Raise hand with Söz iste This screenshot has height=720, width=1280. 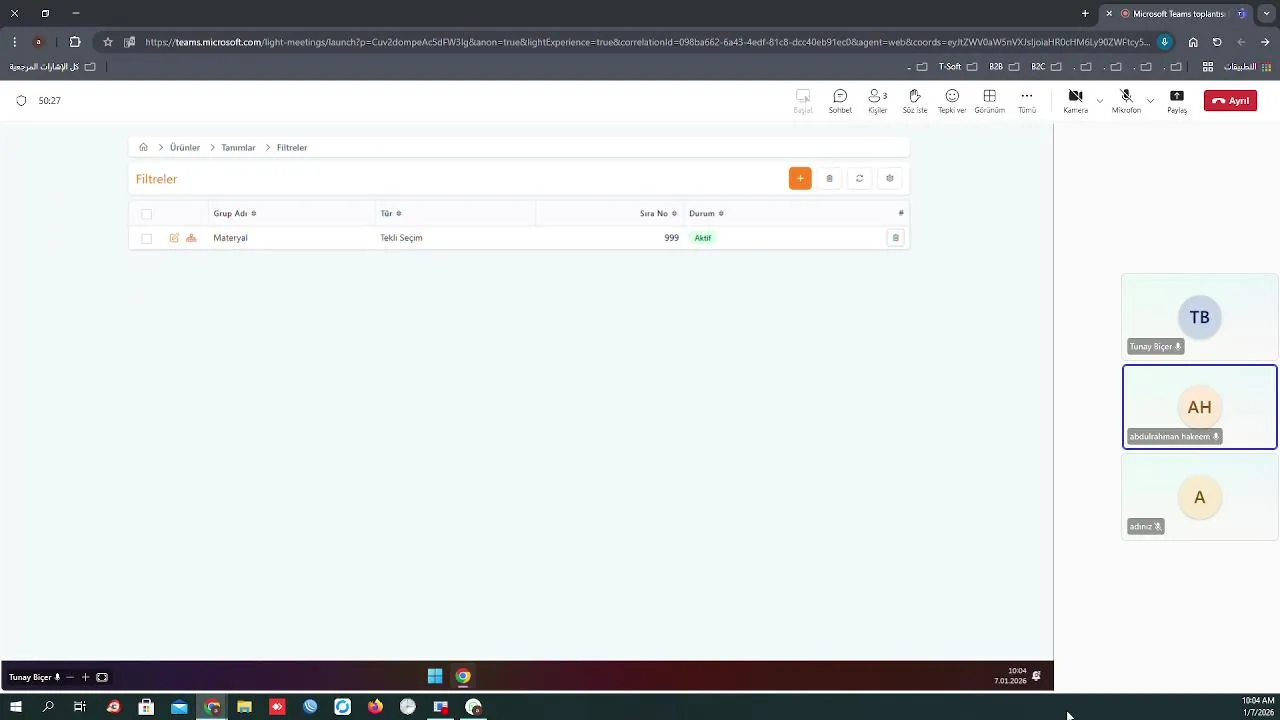pos(914,101)
